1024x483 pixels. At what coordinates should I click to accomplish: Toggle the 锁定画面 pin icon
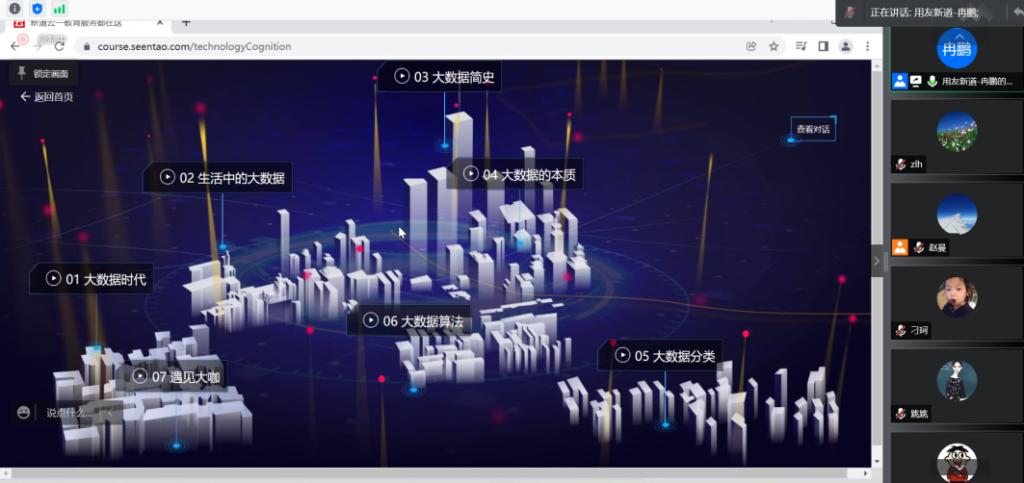22,73
